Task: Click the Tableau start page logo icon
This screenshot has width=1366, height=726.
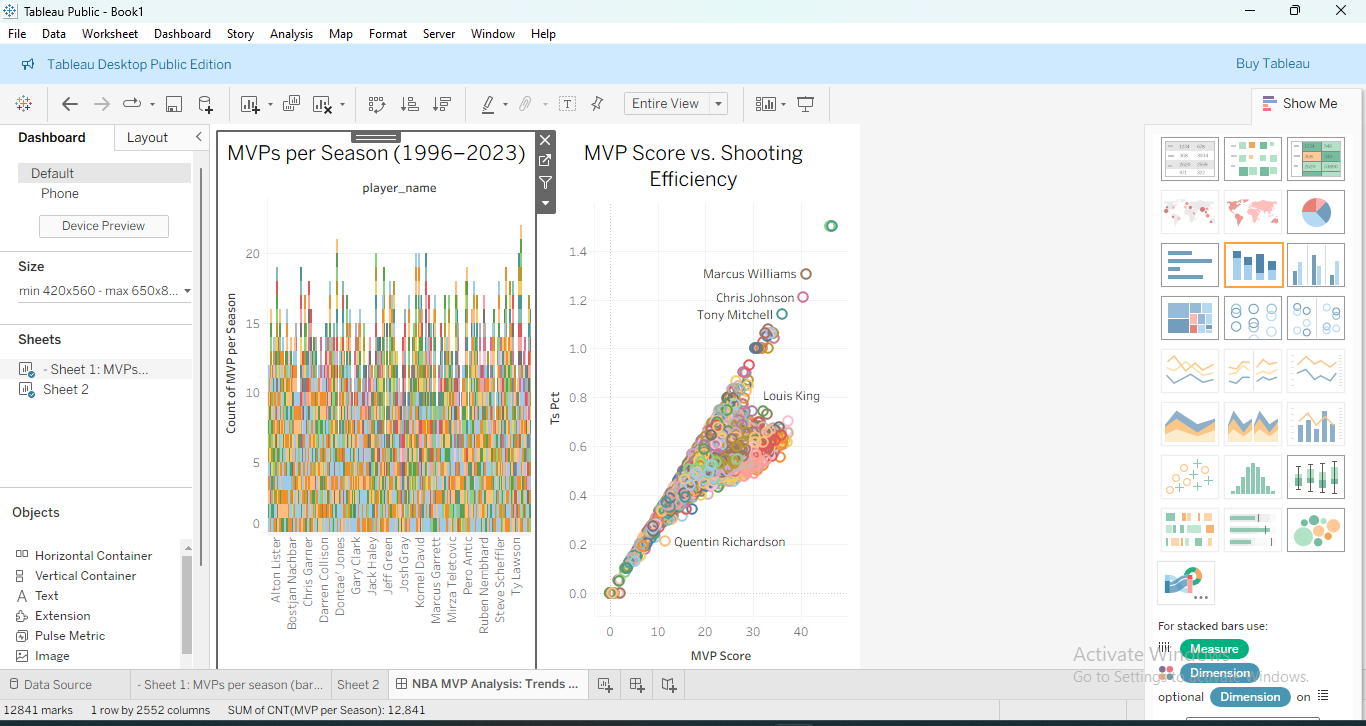Action: pos(23,104)
